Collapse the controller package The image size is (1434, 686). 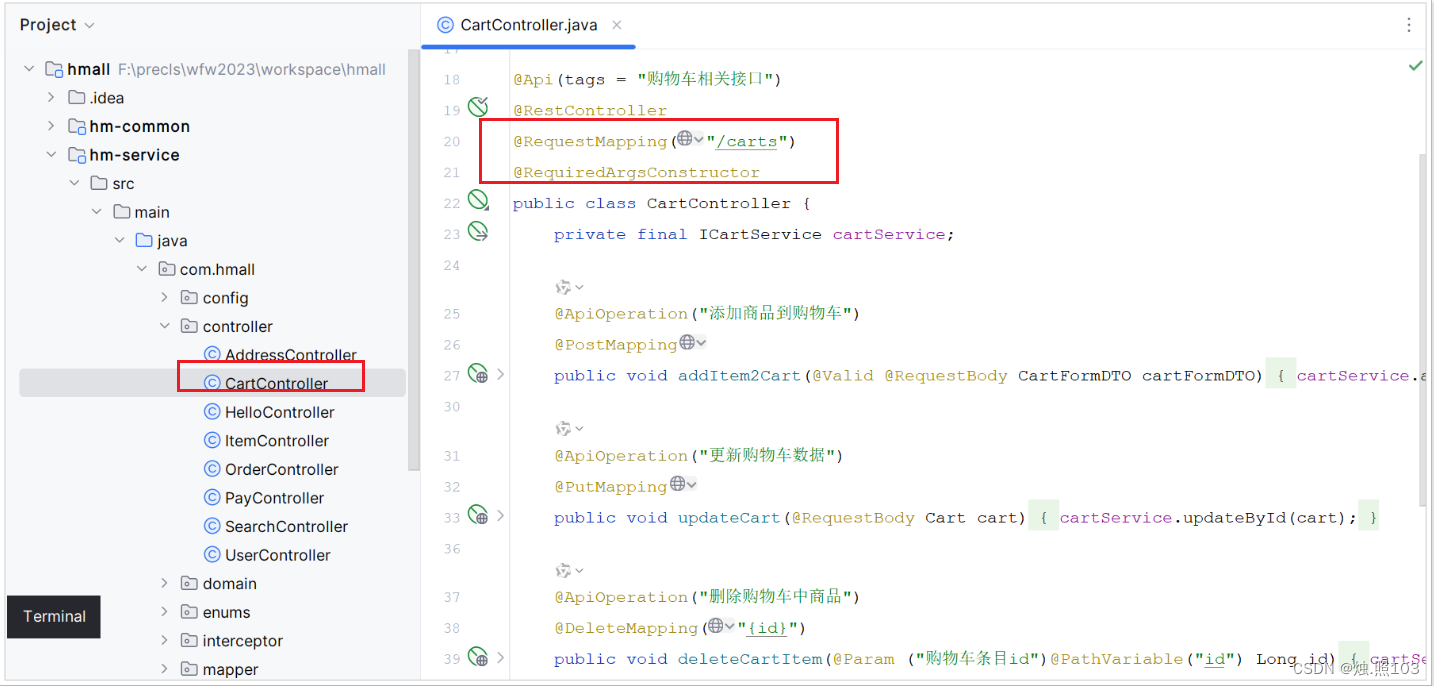[x=165, y=326]
